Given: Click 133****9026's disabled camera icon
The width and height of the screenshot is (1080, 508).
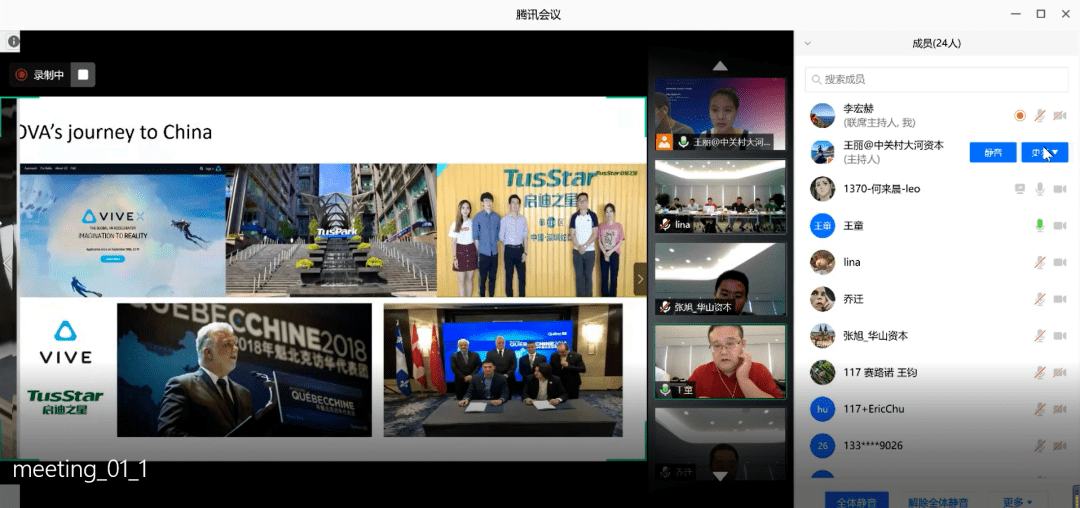Looking at the screenshot, I should click(x=1060, y=445).
